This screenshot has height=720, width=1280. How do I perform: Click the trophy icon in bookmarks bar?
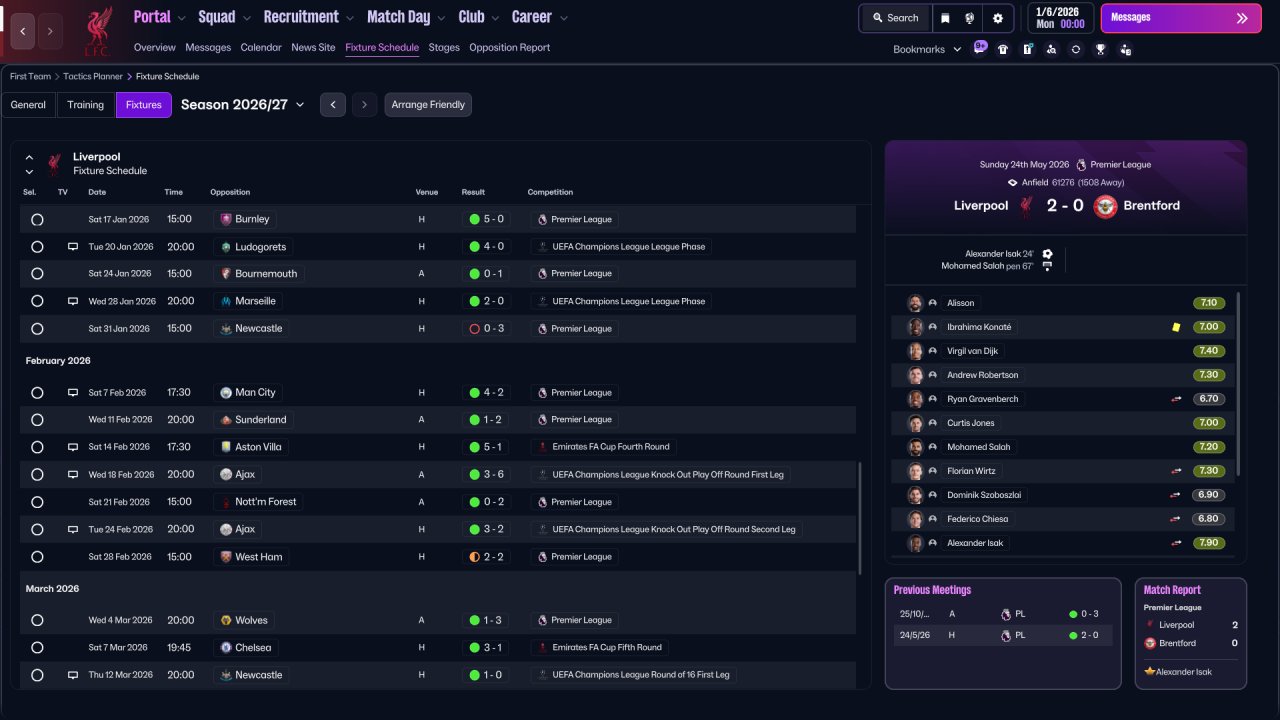point(1100,49)
